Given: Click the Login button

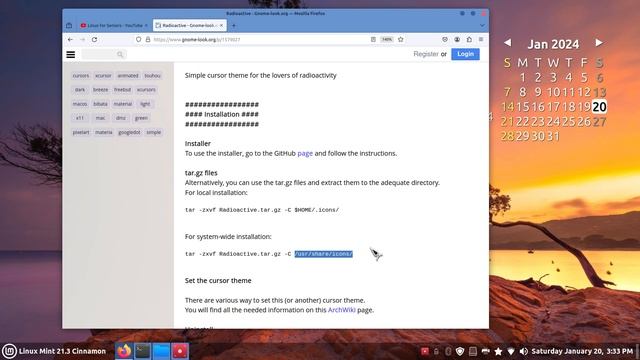Looking at the screenshot, I should 465,54.
